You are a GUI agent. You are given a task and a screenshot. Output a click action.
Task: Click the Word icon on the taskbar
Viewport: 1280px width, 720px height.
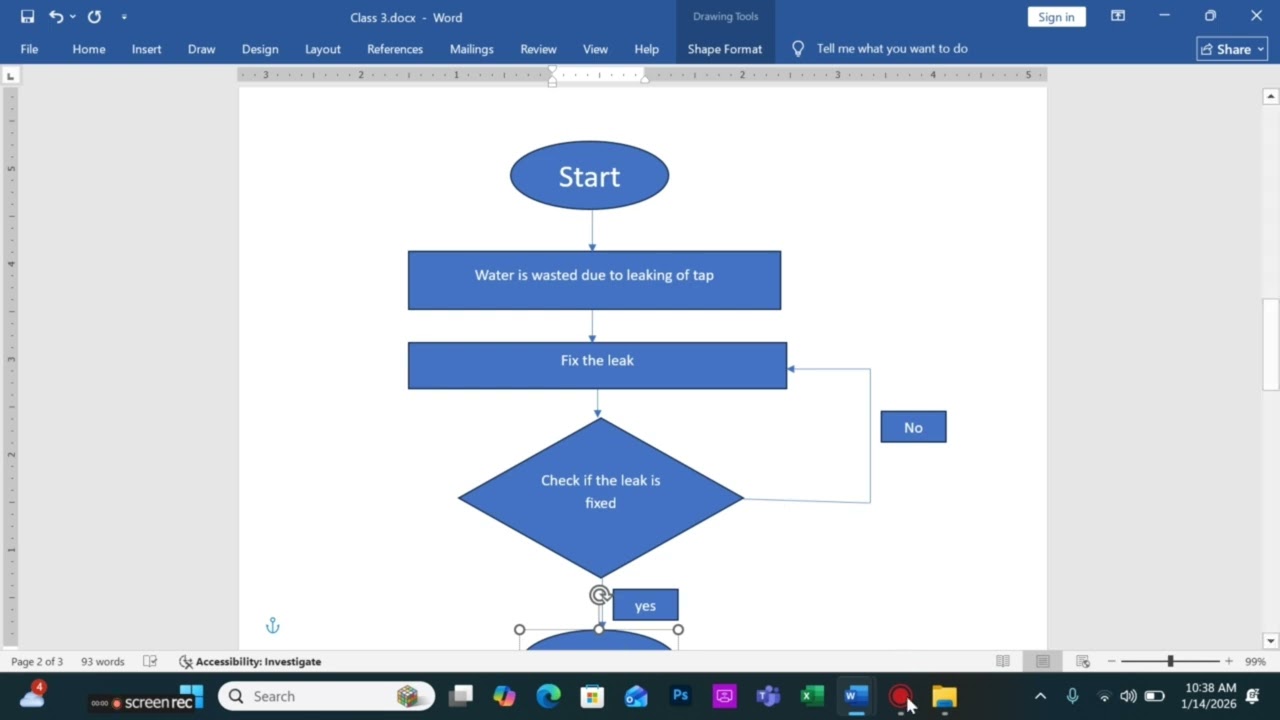[x=856, y=696]
